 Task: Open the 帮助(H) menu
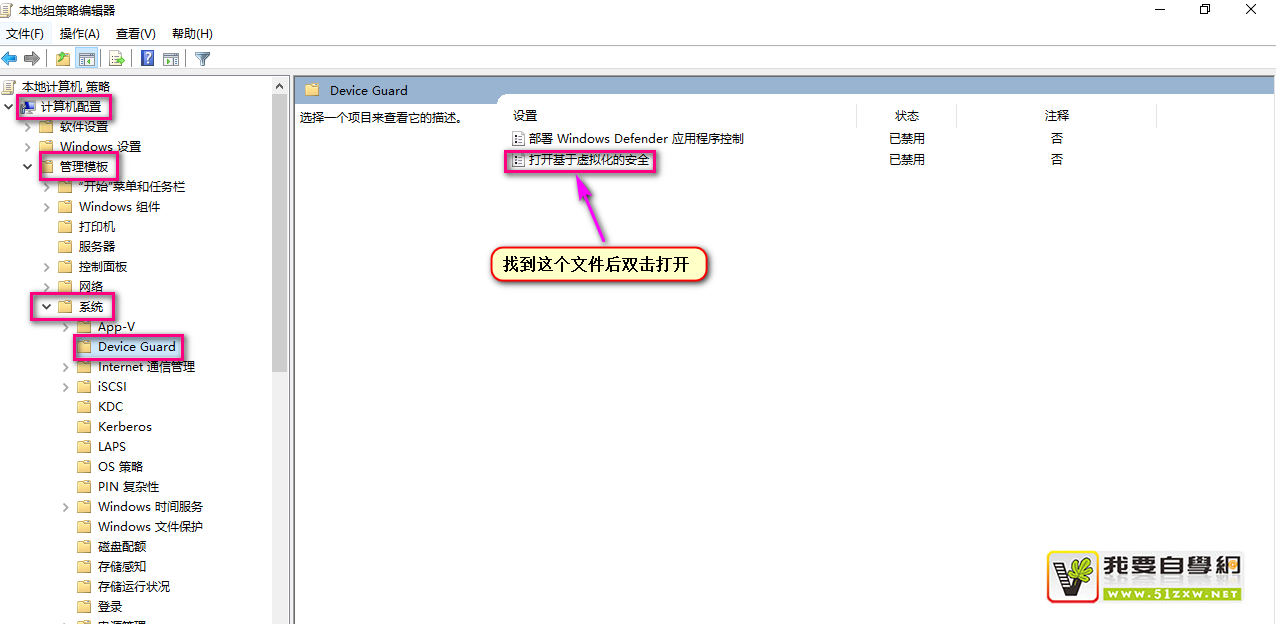(x=192, y=34)
